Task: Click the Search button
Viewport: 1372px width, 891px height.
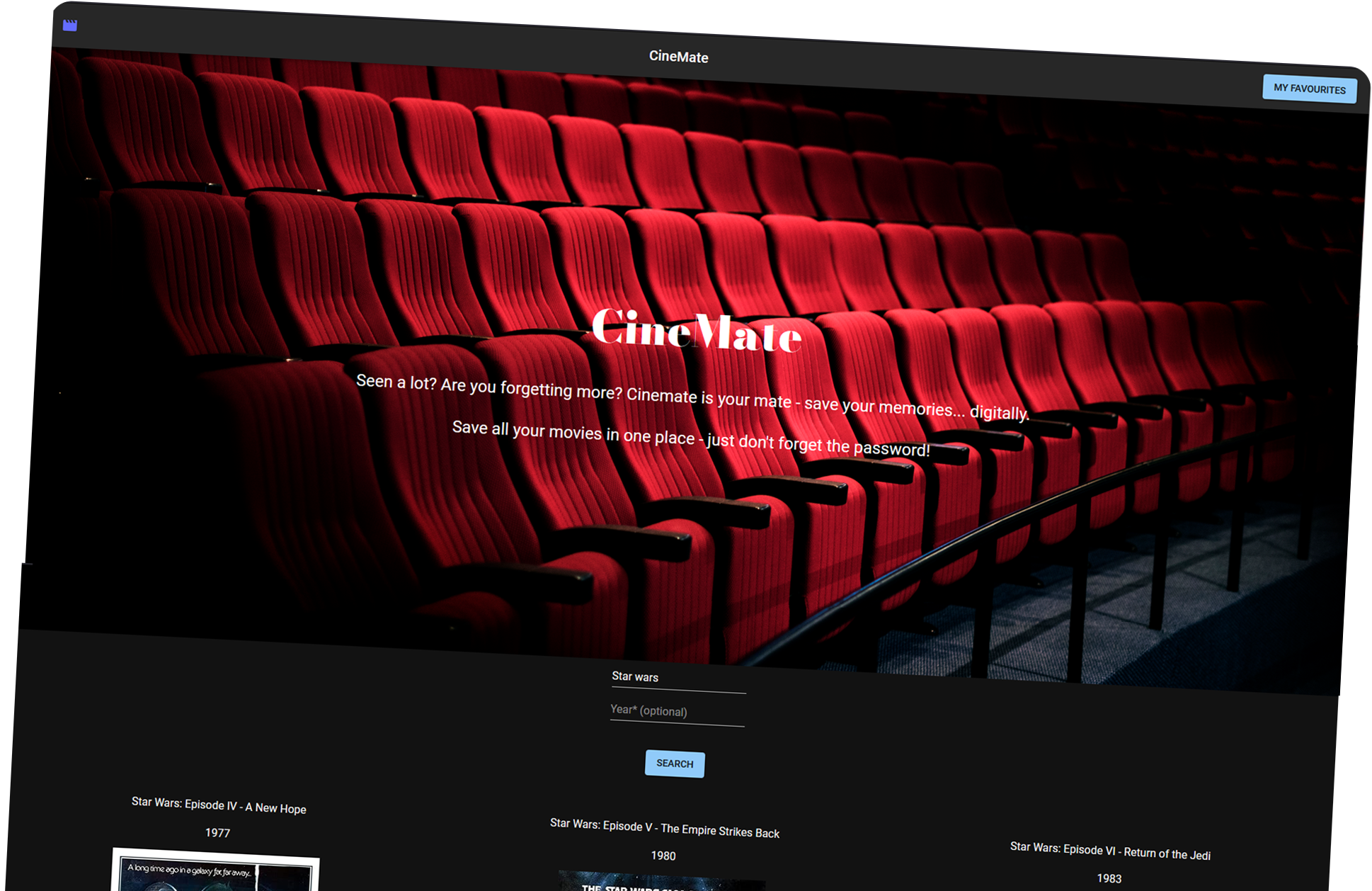Action: 675,764
